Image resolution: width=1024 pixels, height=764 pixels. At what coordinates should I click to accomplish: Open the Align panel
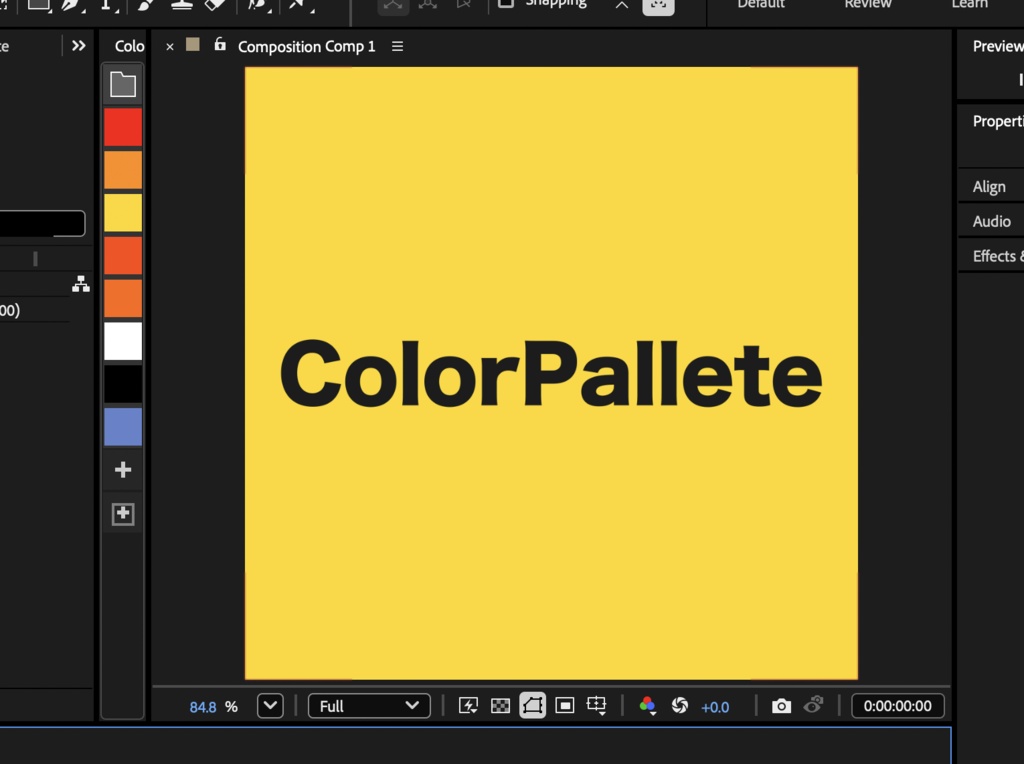[x=989, y=186]
